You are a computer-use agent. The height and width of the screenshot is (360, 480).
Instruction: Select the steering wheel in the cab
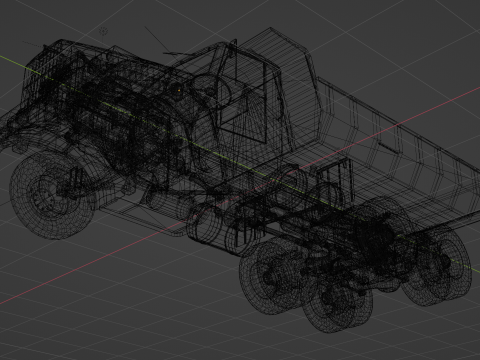[212, 91]
